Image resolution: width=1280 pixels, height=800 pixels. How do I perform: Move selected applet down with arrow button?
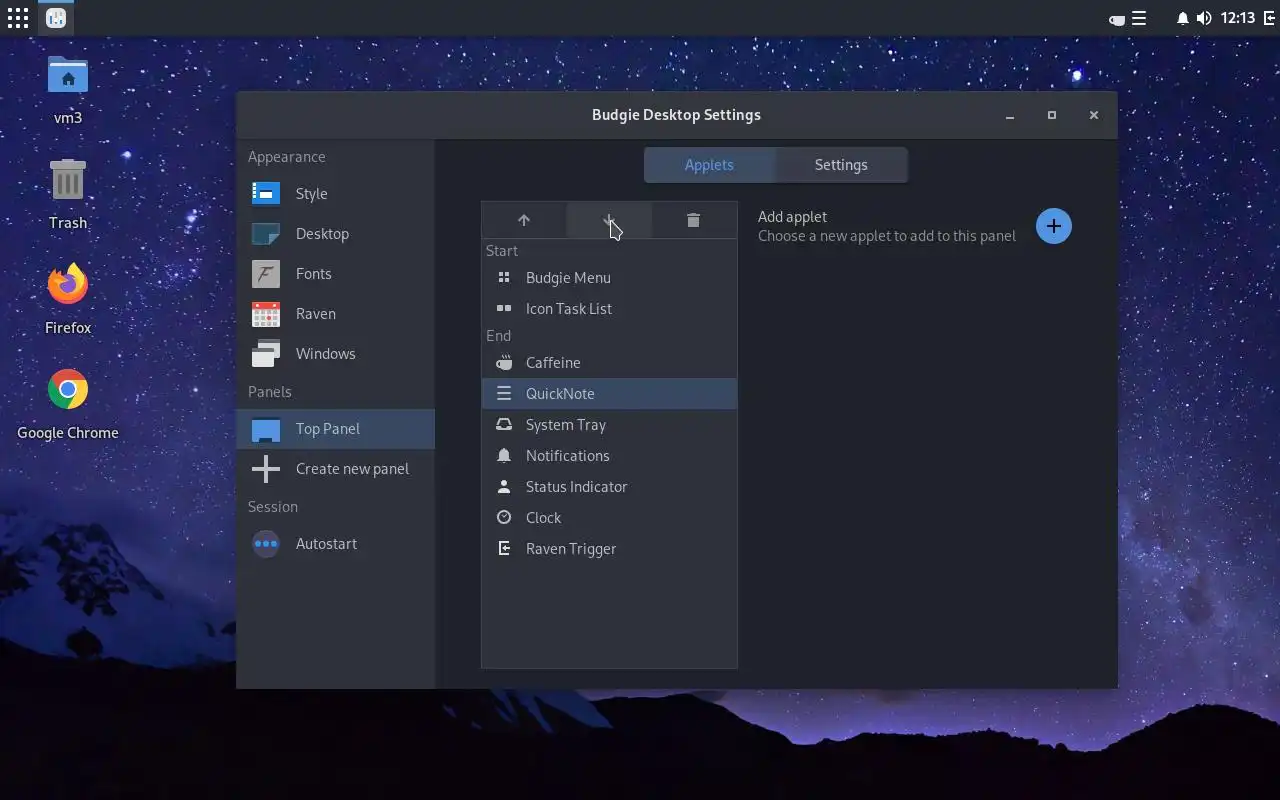pos(609,220)
